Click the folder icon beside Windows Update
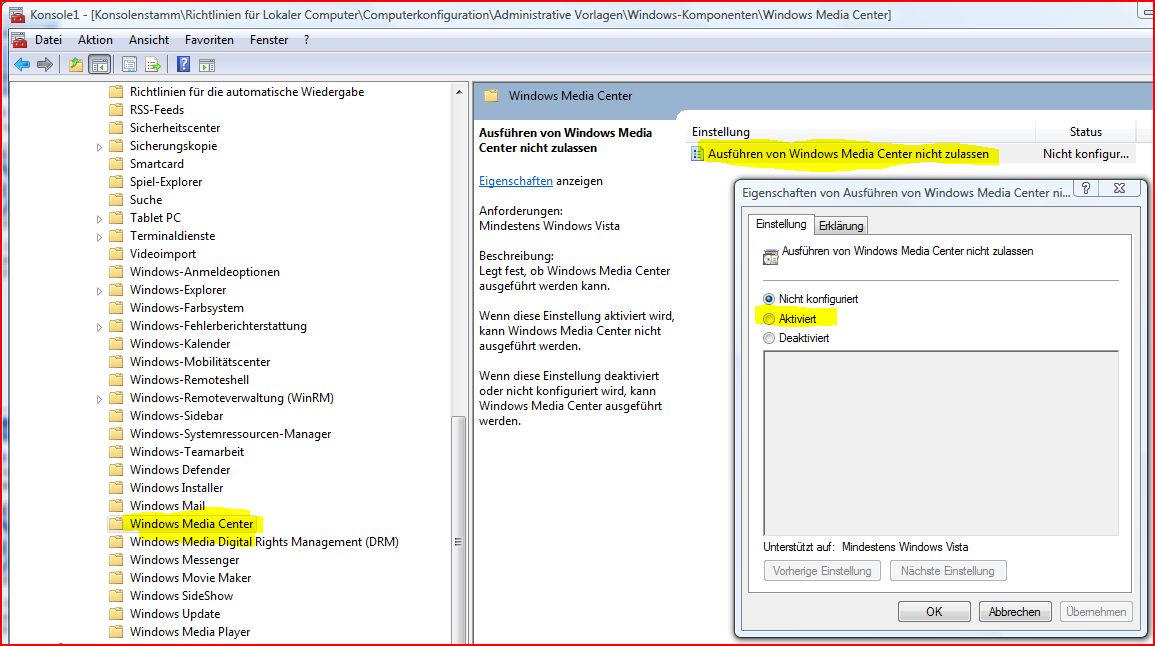 tap(116, 614)
